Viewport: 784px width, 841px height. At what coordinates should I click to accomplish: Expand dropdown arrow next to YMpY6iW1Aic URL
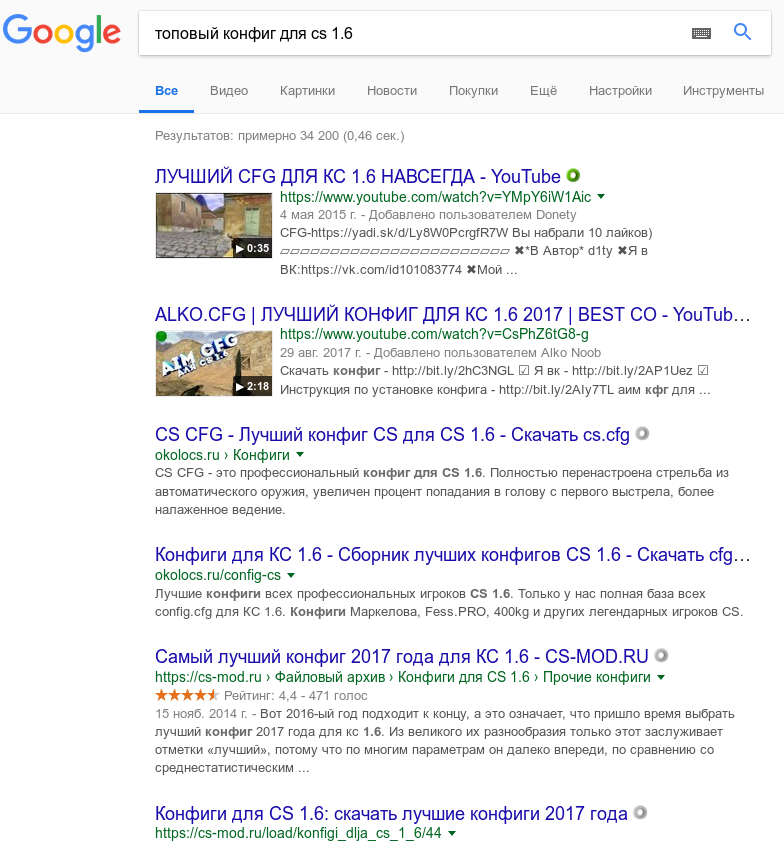(x=601, y=197)
